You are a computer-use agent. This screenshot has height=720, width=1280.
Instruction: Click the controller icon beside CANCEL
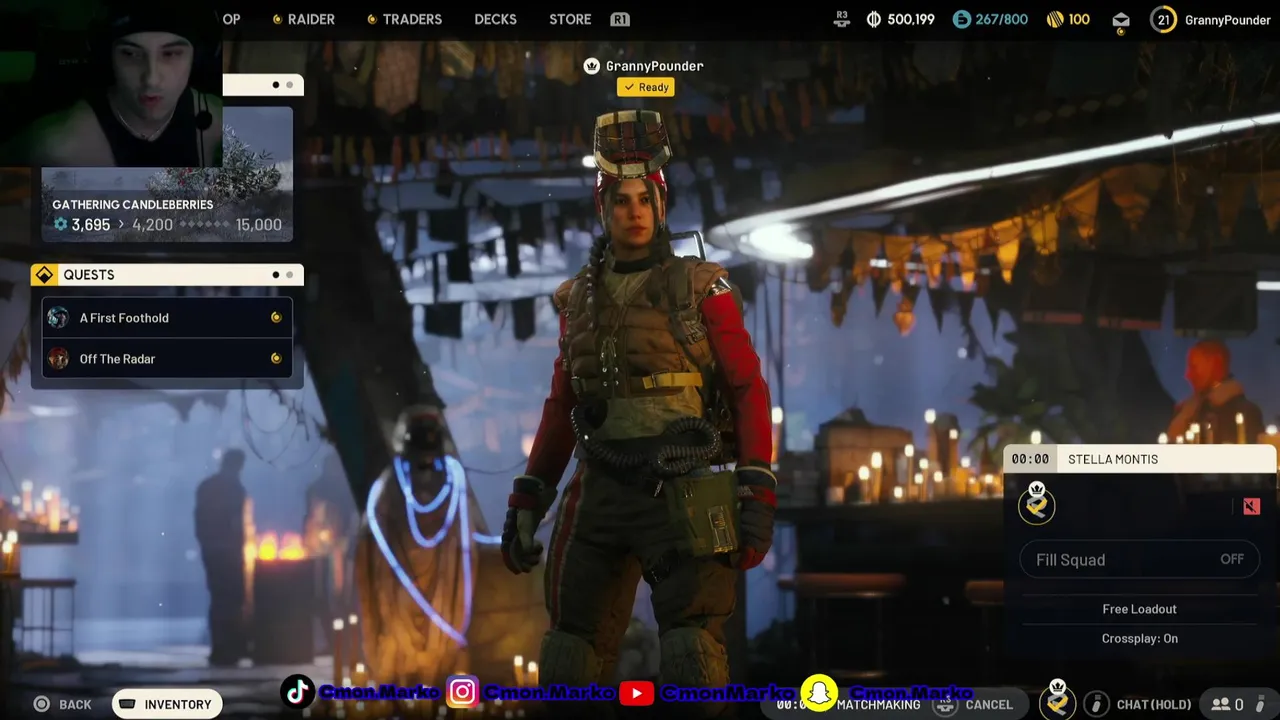[945, 705]
